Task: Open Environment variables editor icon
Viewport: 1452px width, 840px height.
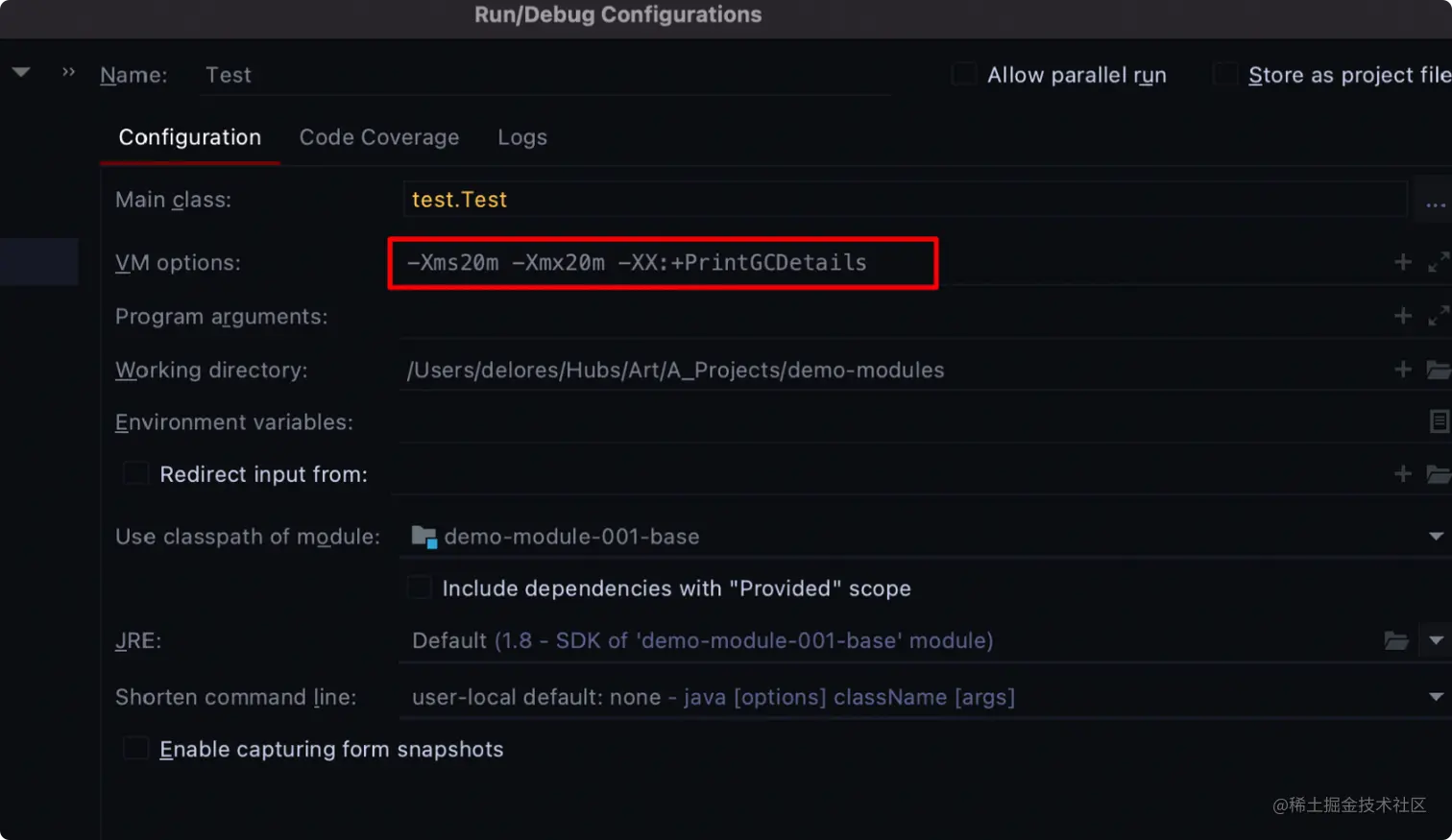Action: pos(1439,421)
